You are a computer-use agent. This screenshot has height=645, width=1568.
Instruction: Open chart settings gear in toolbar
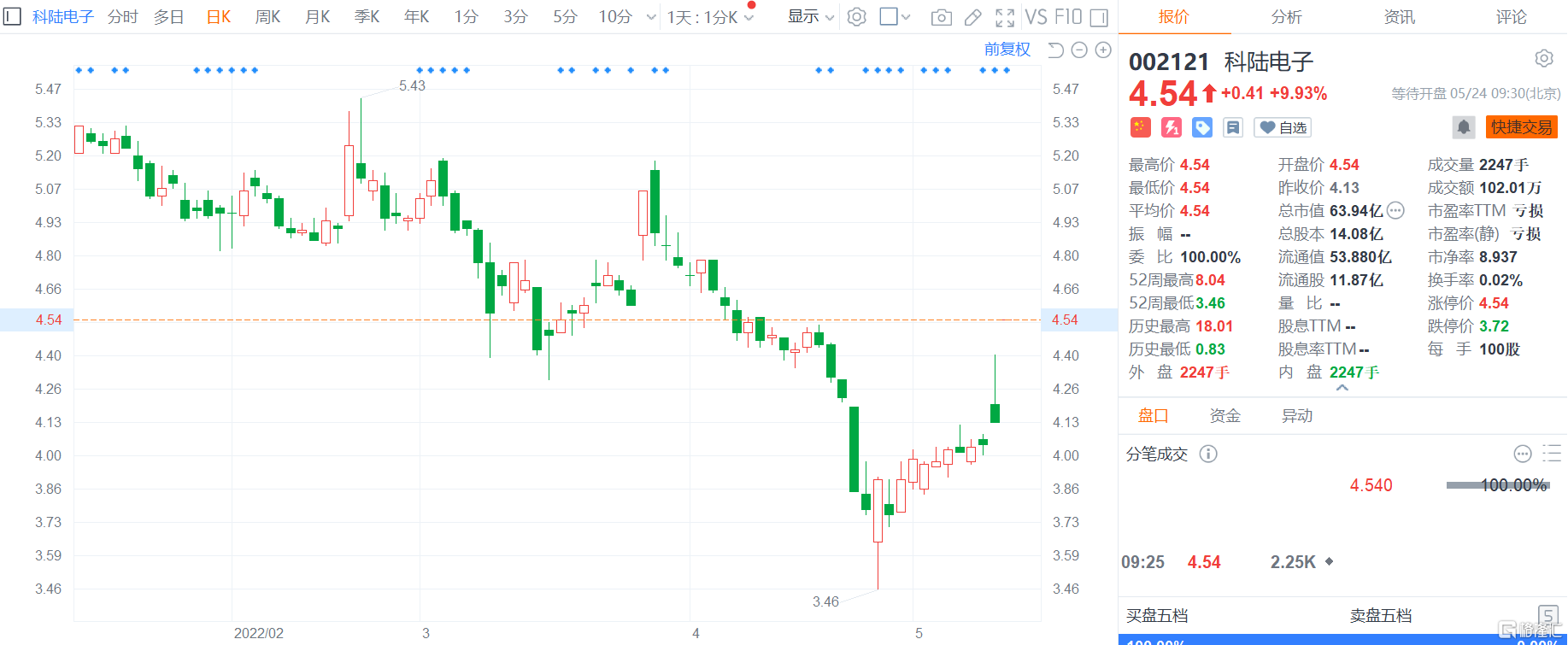[856, 17]
